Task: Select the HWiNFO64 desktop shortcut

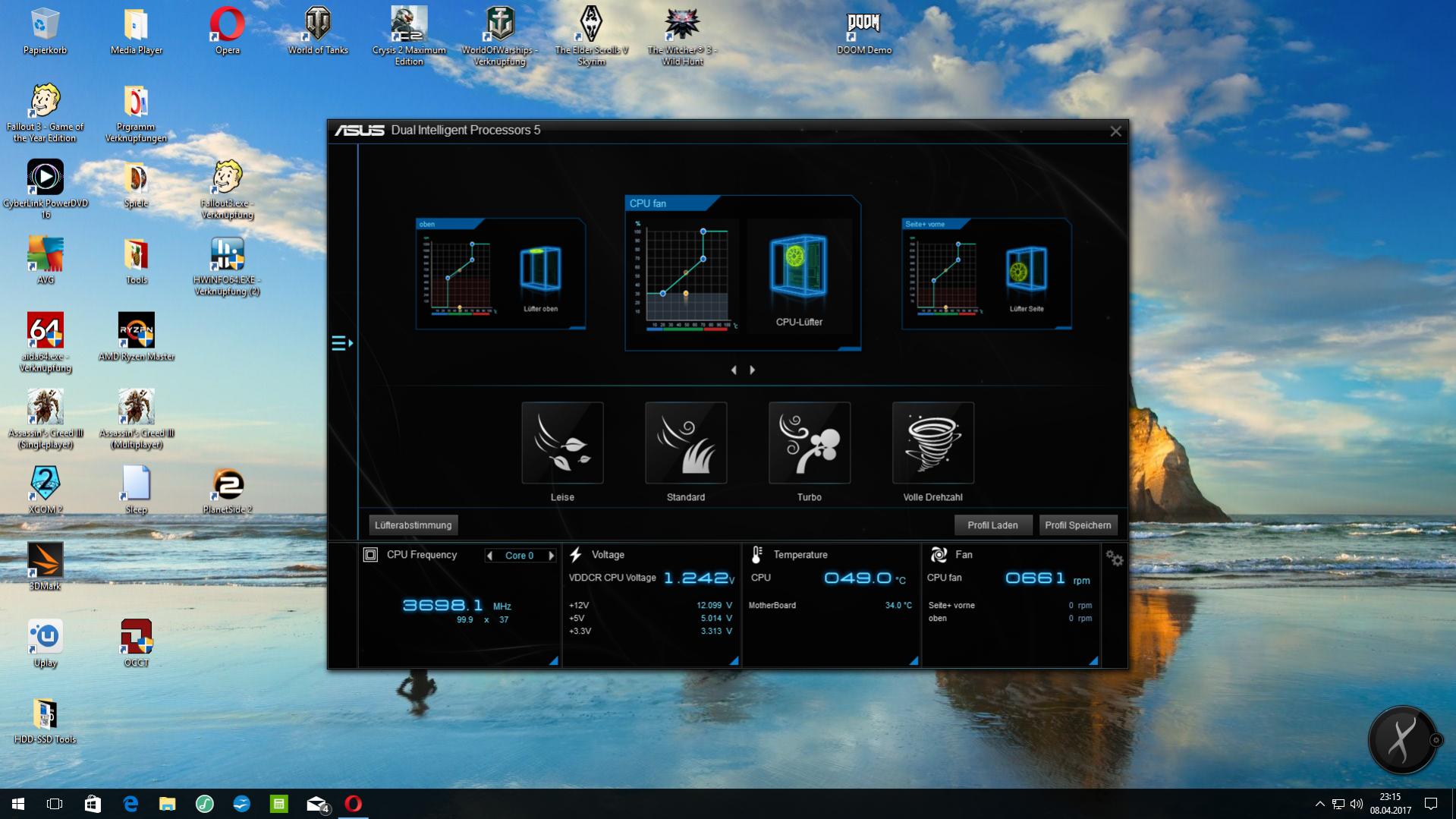Action: pos(227,266)
